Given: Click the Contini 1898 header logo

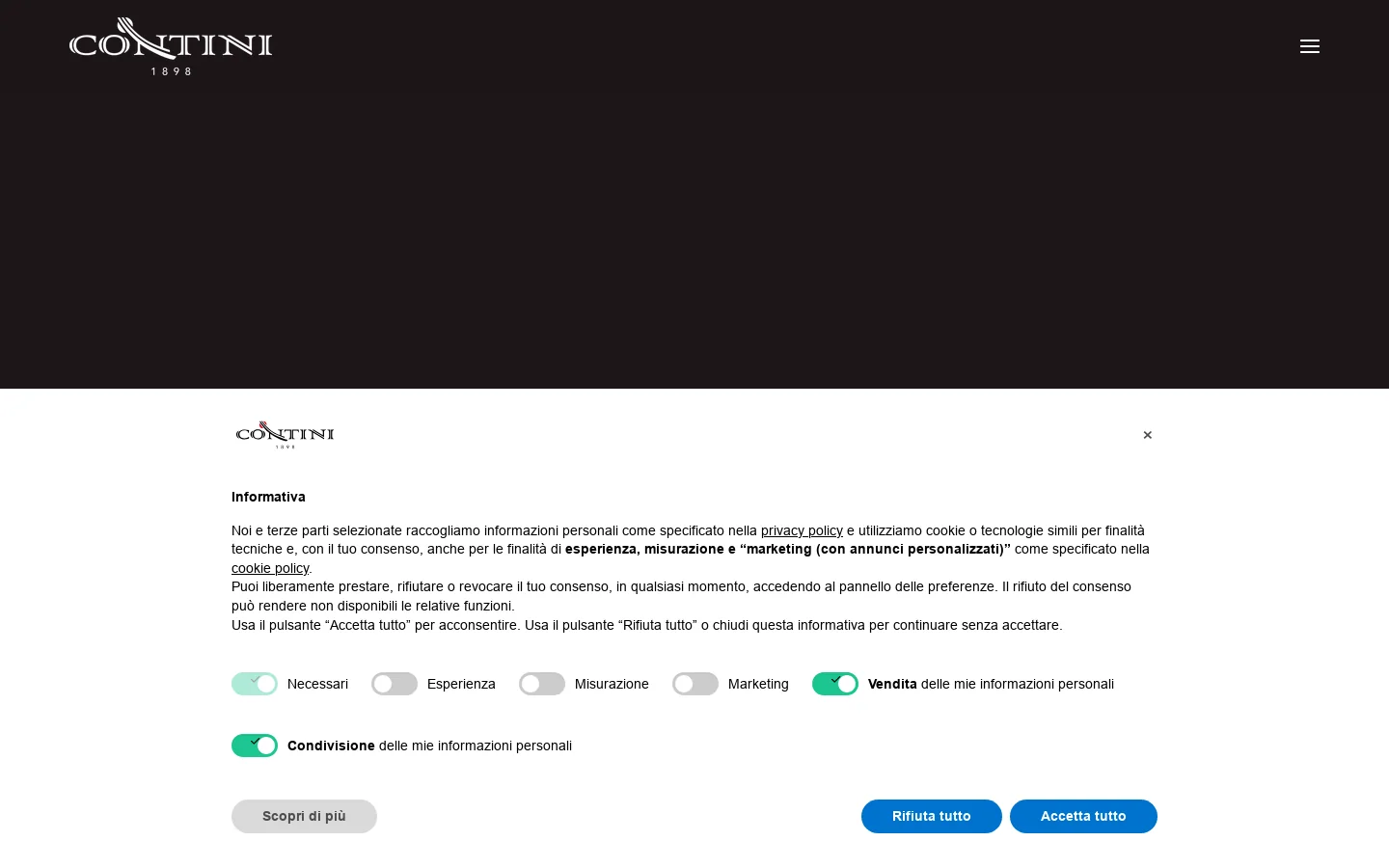Looking at the screenshot, I should coord(171,46).
